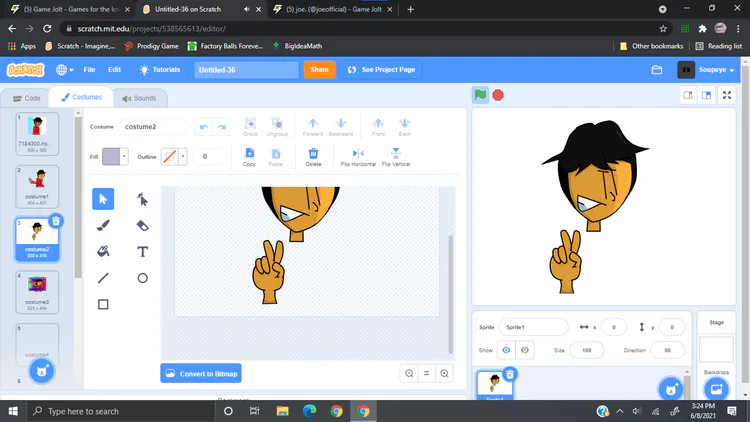The width and height of the screenshot is (750, 422).
Task: Move selection Forward one layer
Action: click(313, 127)
